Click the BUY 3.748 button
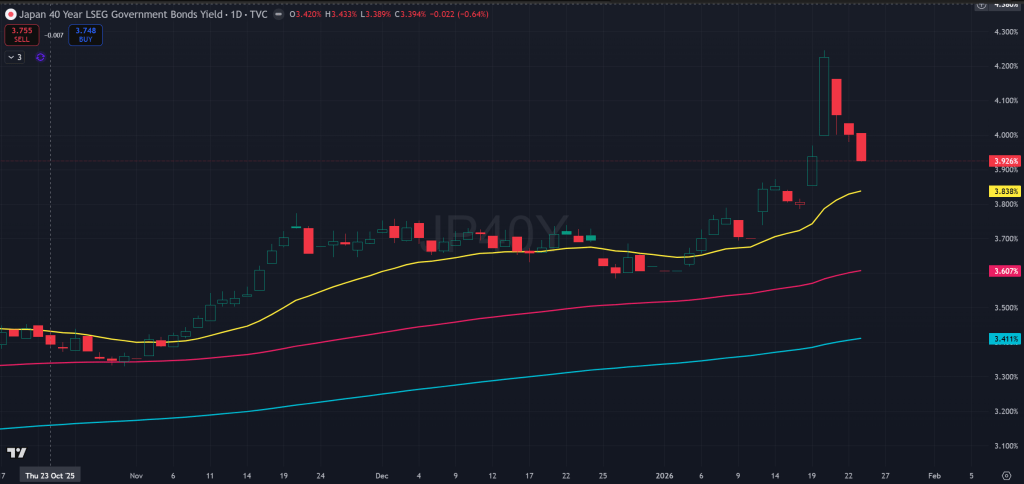 coord(85,35)
